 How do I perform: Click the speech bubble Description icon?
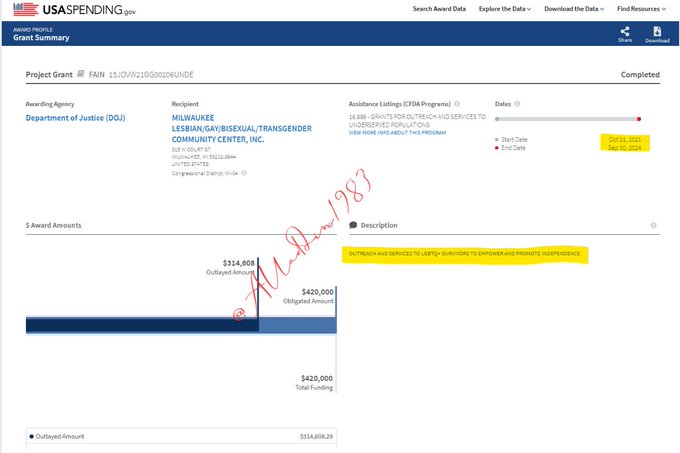[x=353, y=225]
